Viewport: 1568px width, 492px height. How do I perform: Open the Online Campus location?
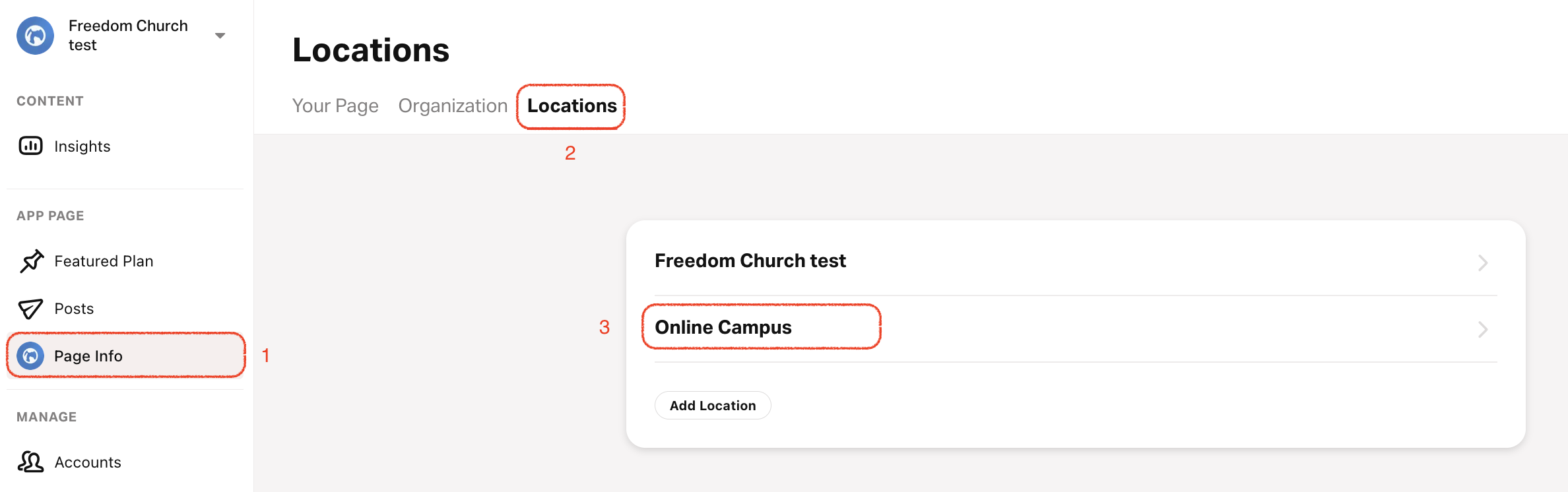coord(1076,328)
